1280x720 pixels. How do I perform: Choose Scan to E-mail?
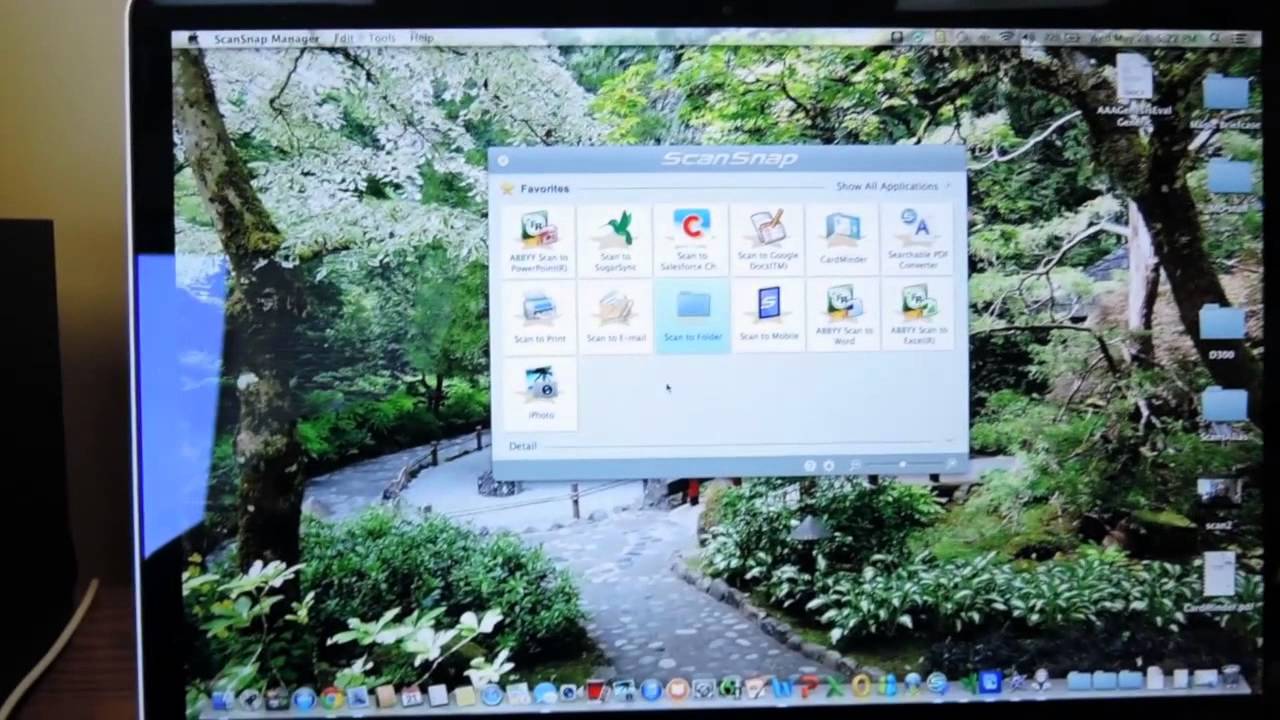coord(615,315)
